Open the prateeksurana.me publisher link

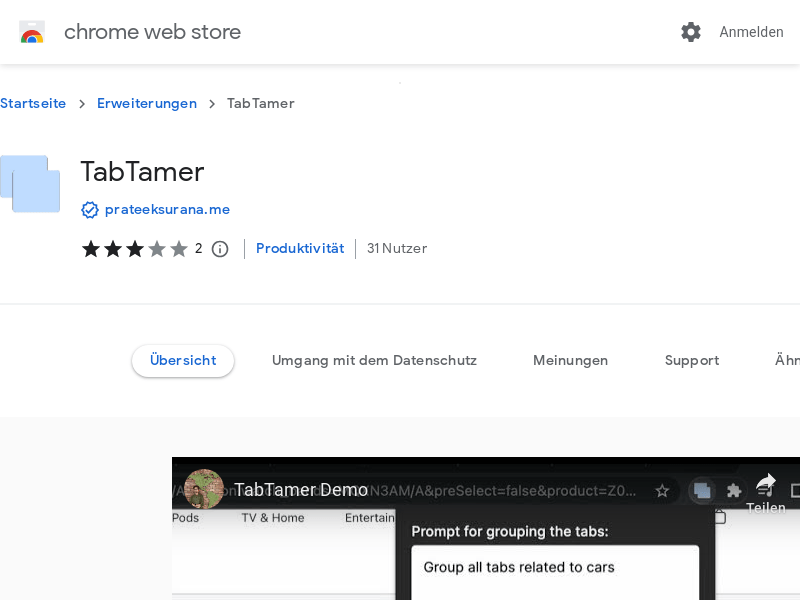[x=167, y=210]
